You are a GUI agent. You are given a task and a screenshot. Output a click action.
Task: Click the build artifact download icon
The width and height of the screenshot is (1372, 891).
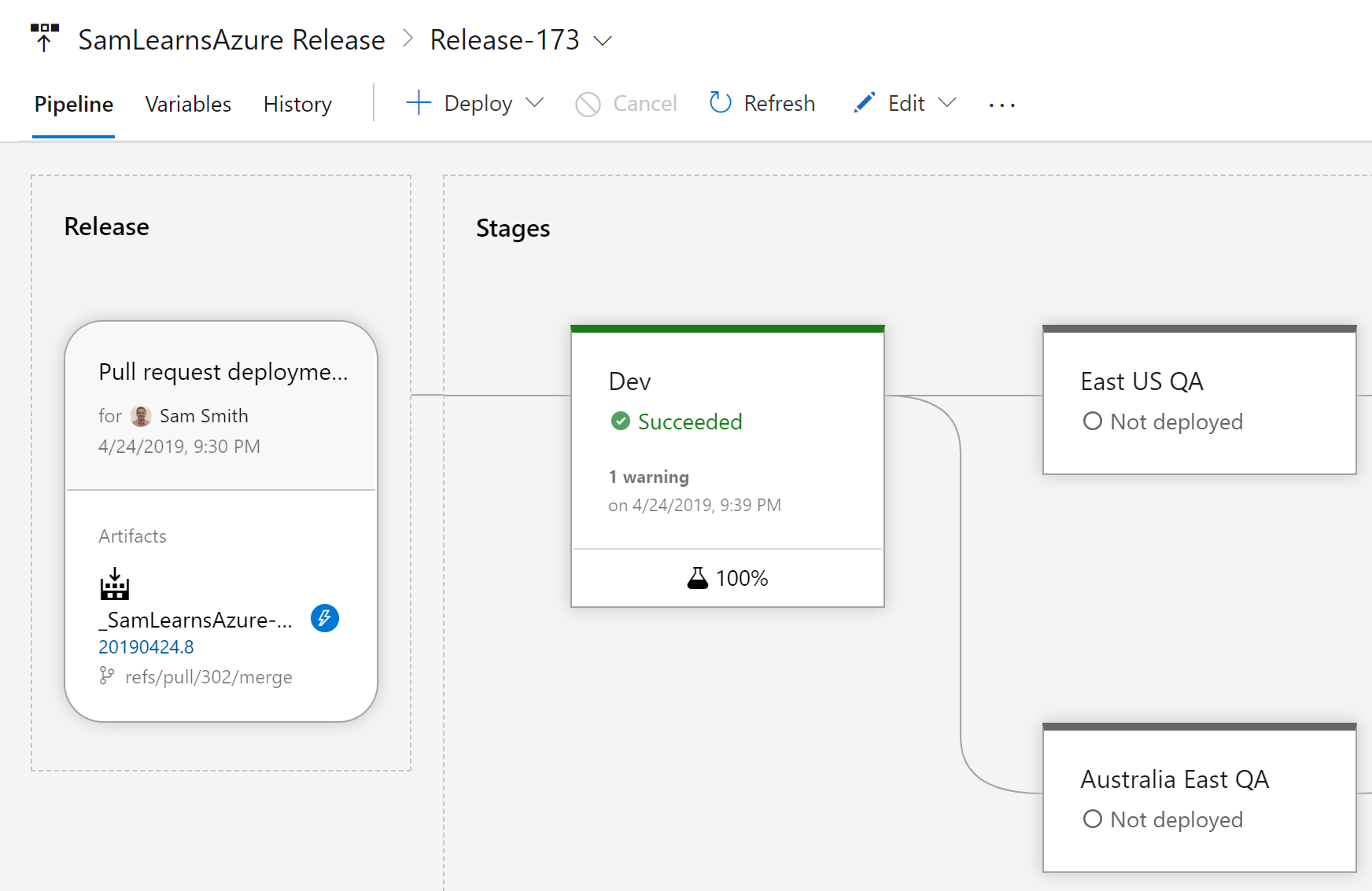(115, 584)
